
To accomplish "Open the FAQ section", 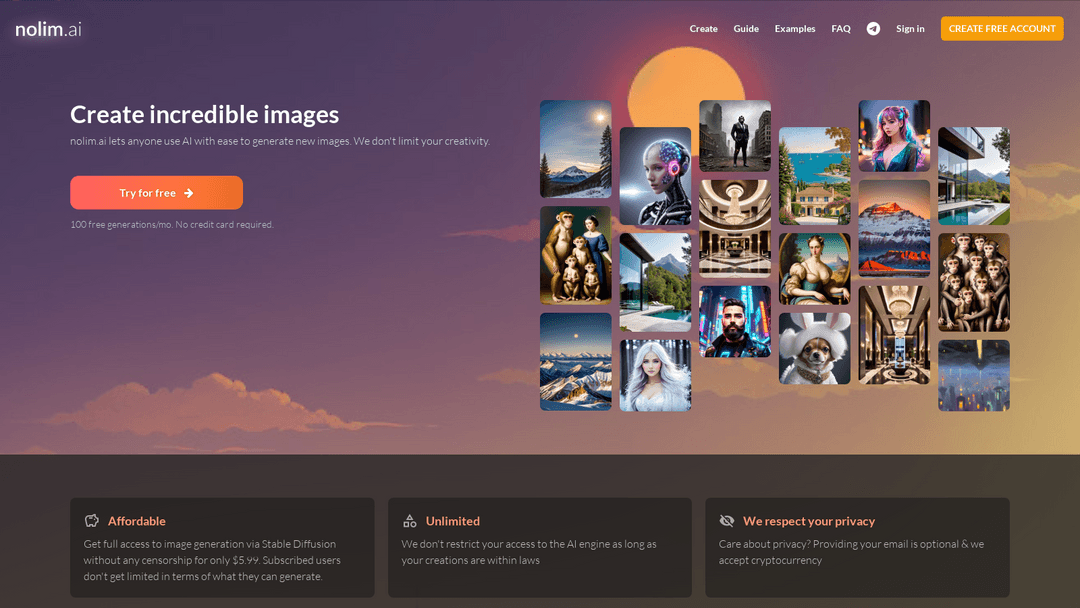I will [840, 28].
